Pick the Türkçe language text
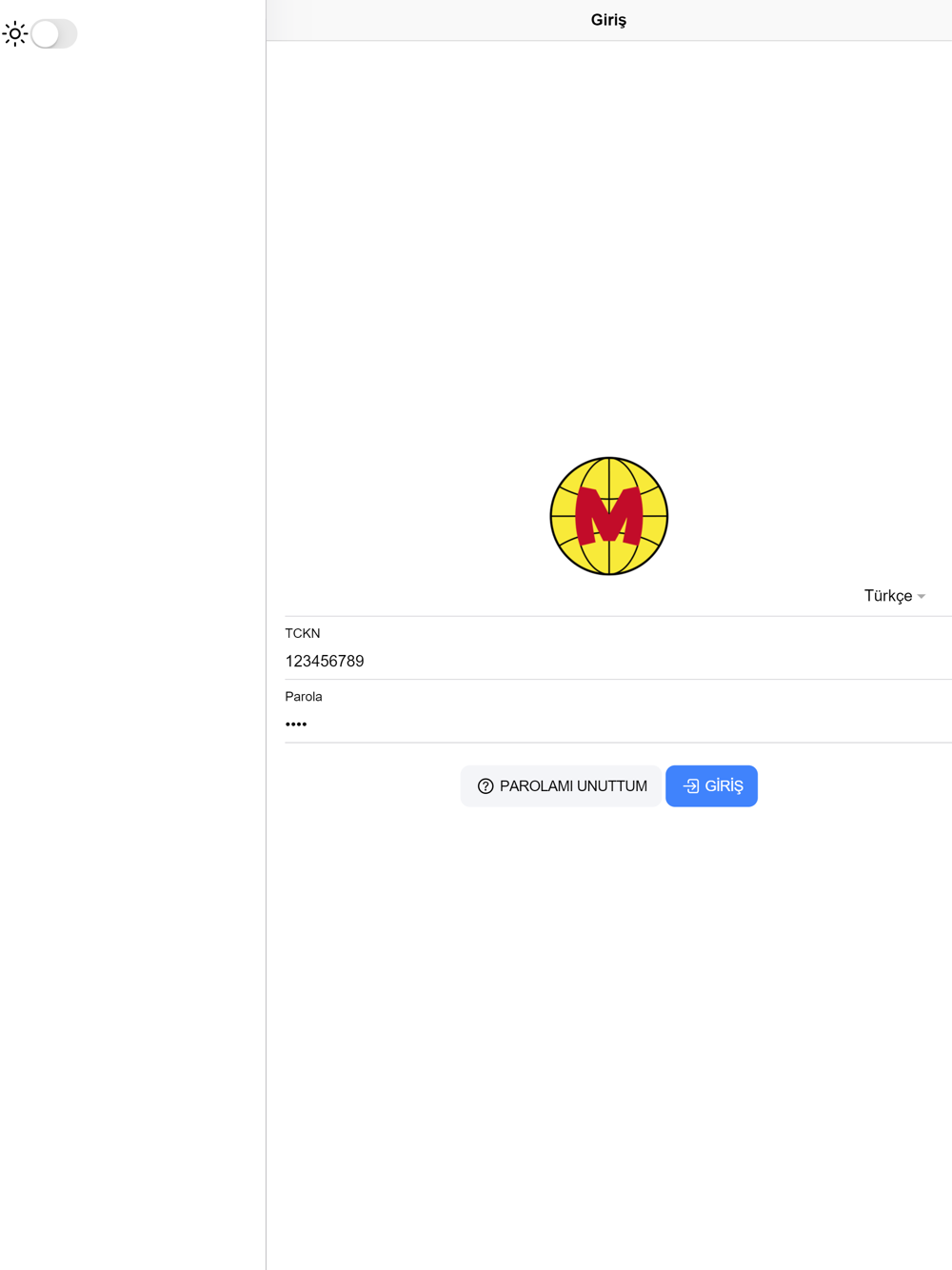This screenshot has height=1270, width=952. pos(887,596)
